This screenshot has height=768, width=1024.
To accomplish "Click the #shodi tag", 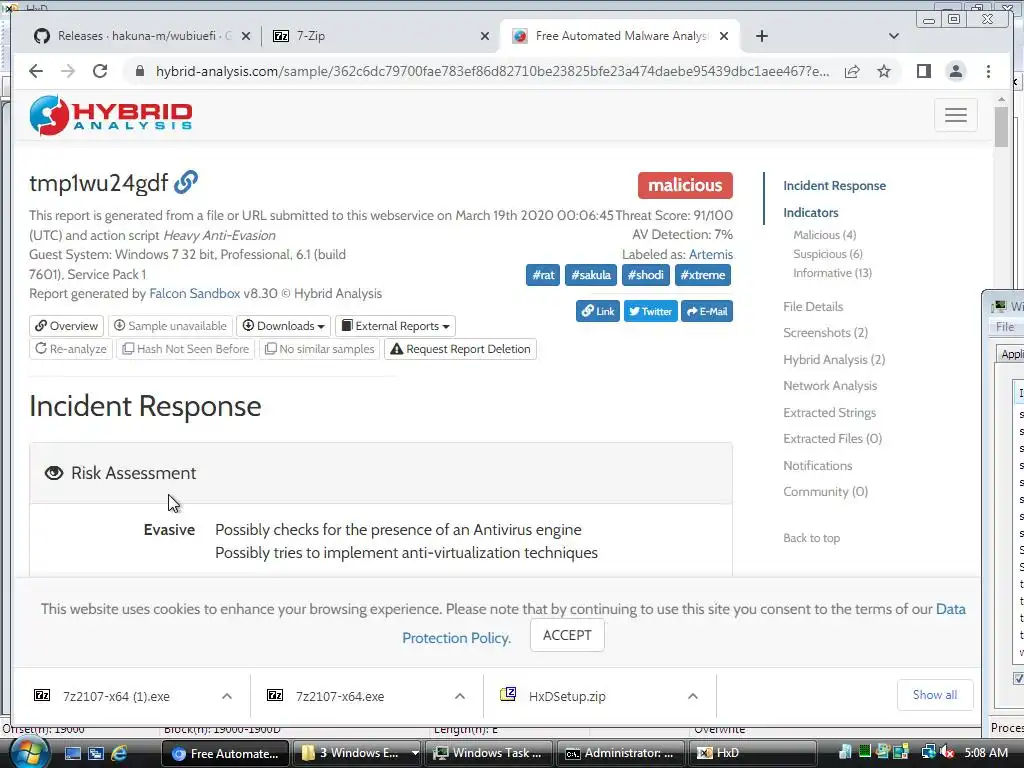I will click(x=645, y=275).
